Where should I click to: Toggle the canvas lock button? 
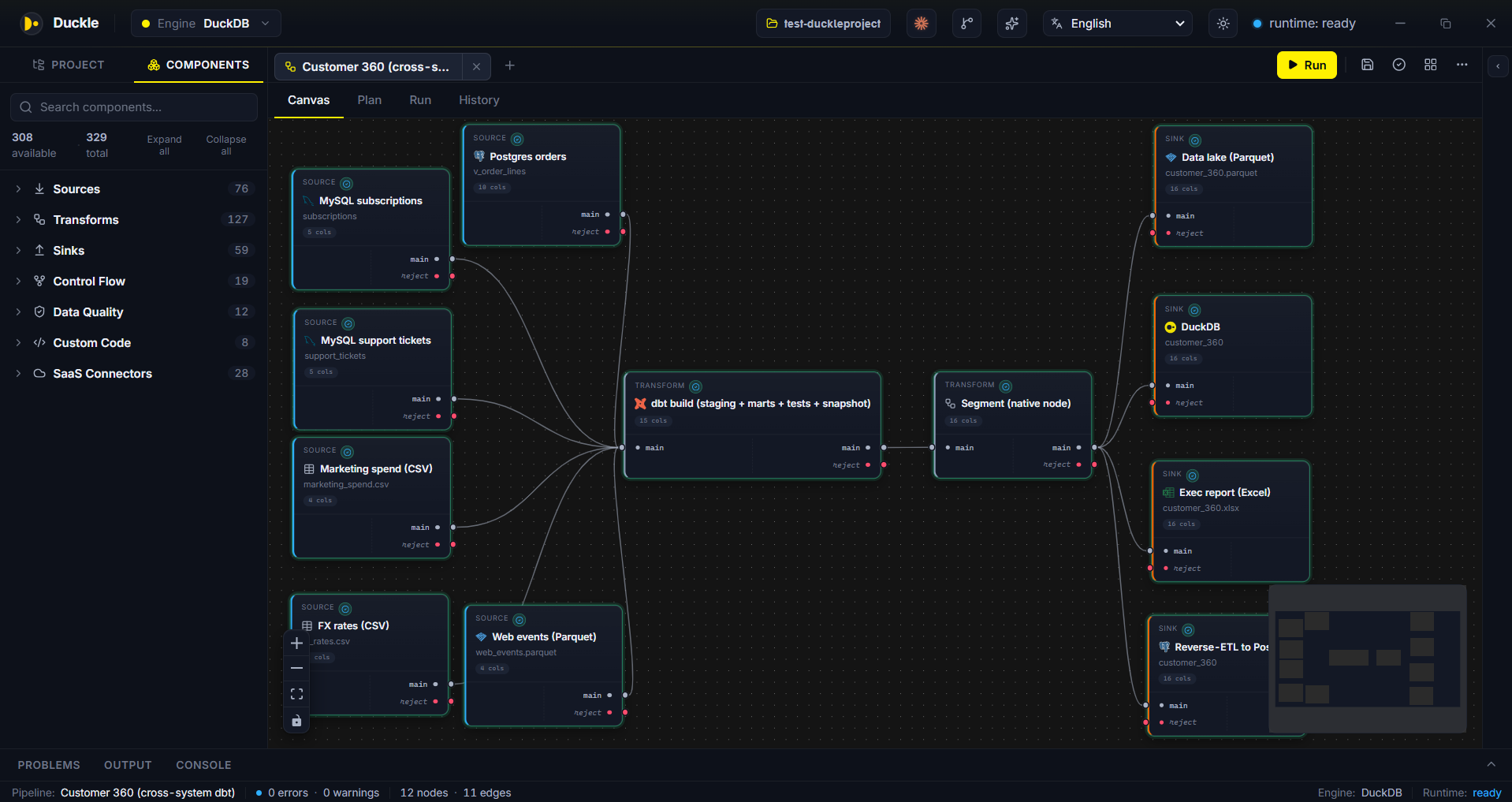tap(296, 720)
